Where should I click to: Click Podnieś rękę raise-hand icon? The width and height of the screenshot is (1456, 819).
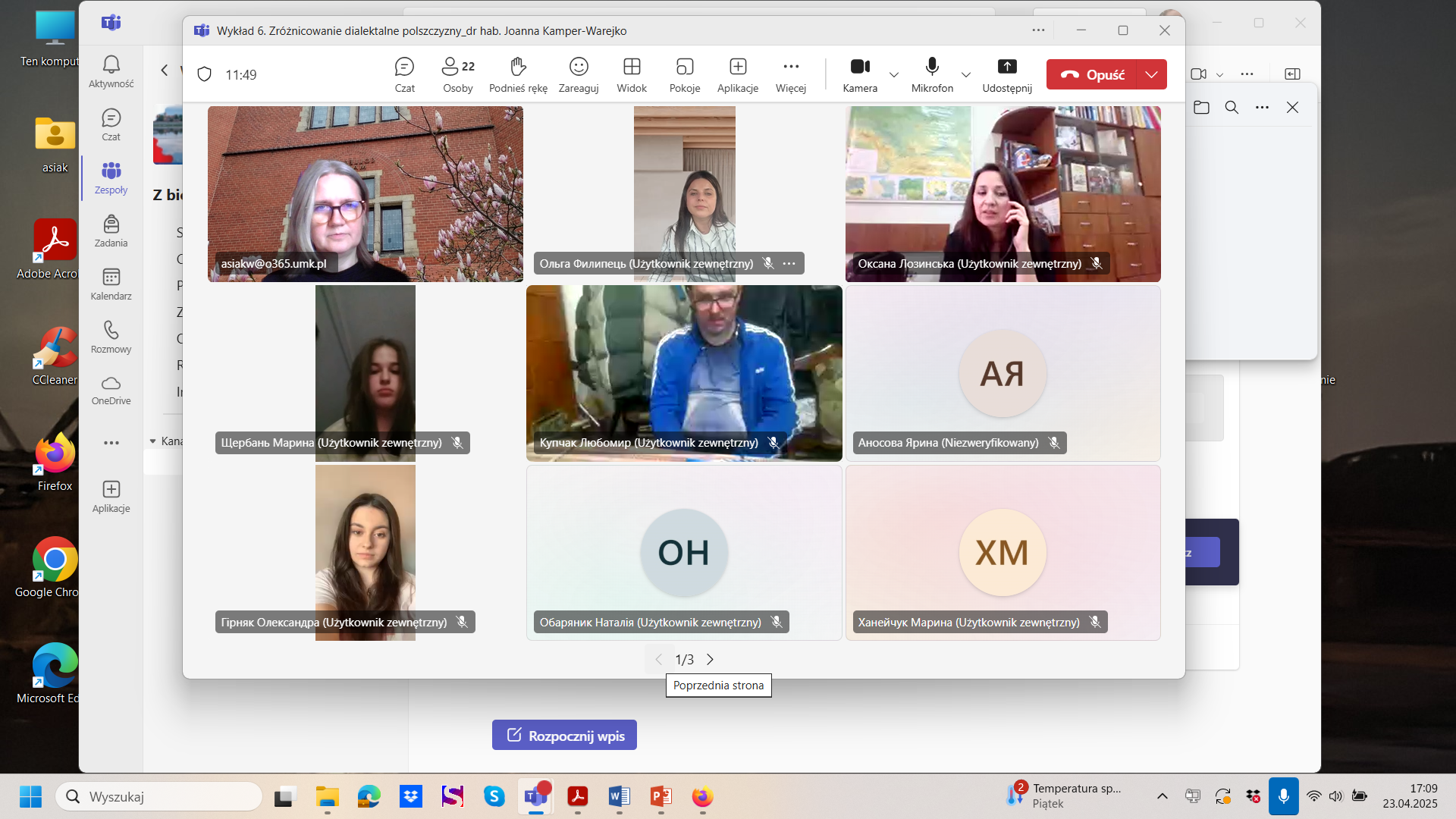click(x=518, y=74)
